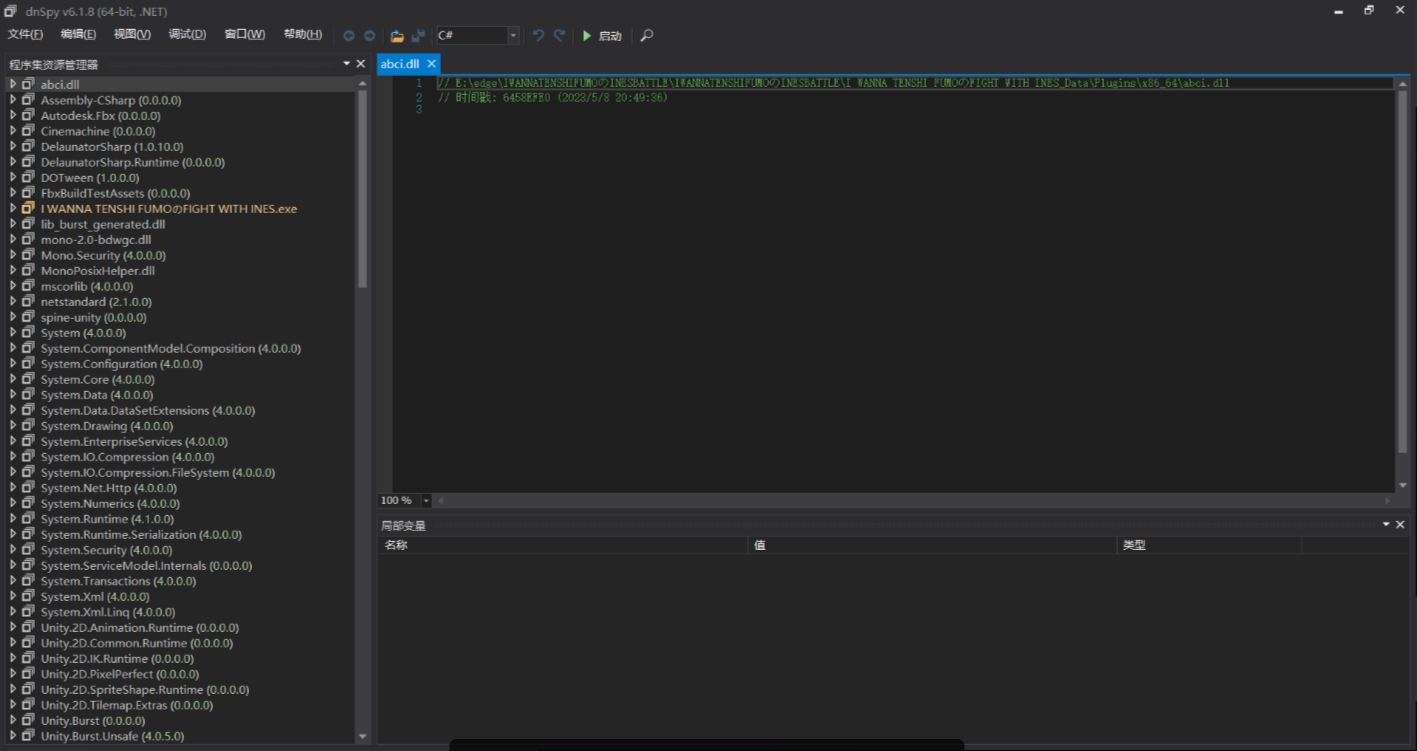Close the abci.dll document tab

pos(432,63)
